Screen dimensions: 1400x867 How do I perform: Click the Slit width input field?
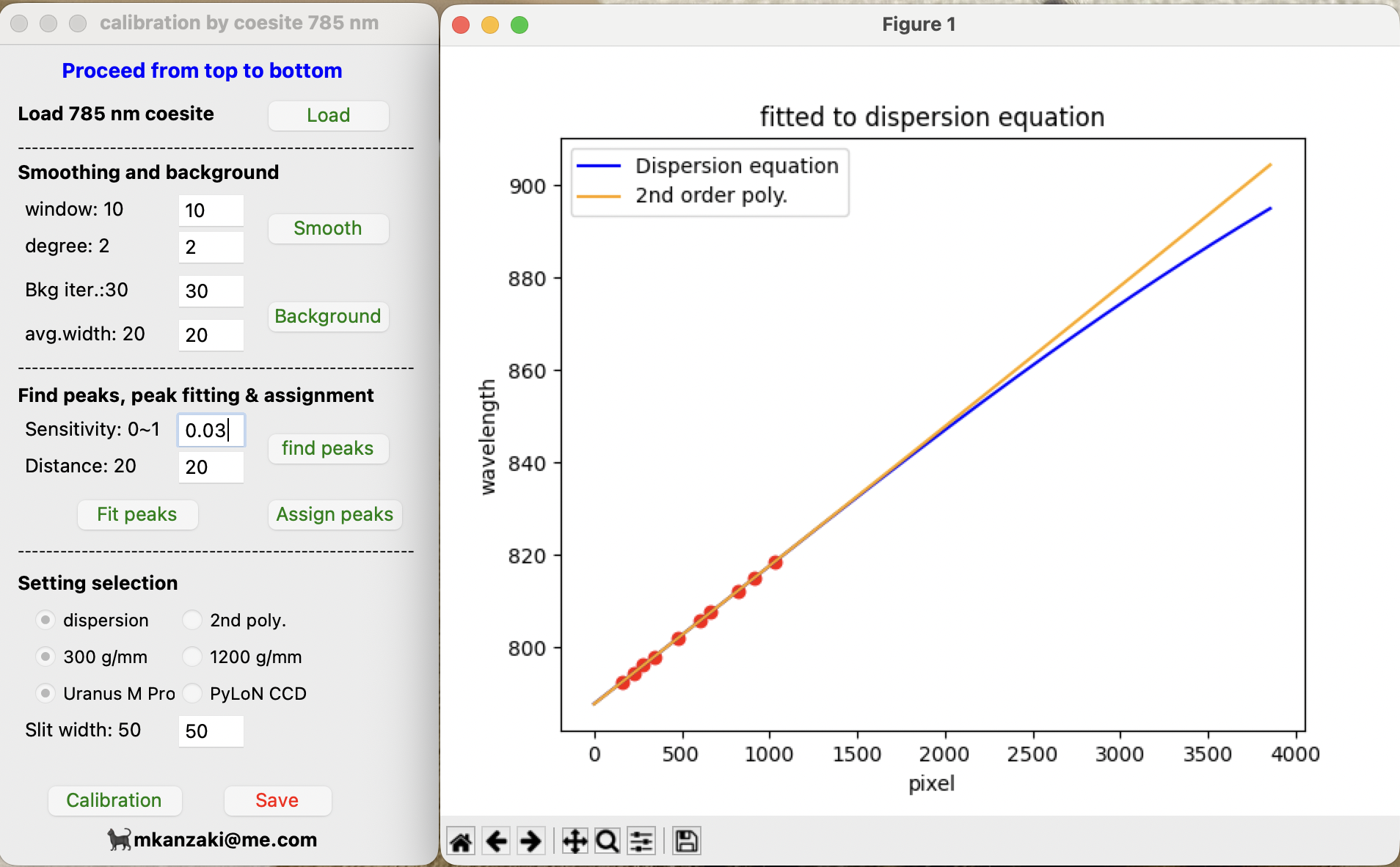211,731
